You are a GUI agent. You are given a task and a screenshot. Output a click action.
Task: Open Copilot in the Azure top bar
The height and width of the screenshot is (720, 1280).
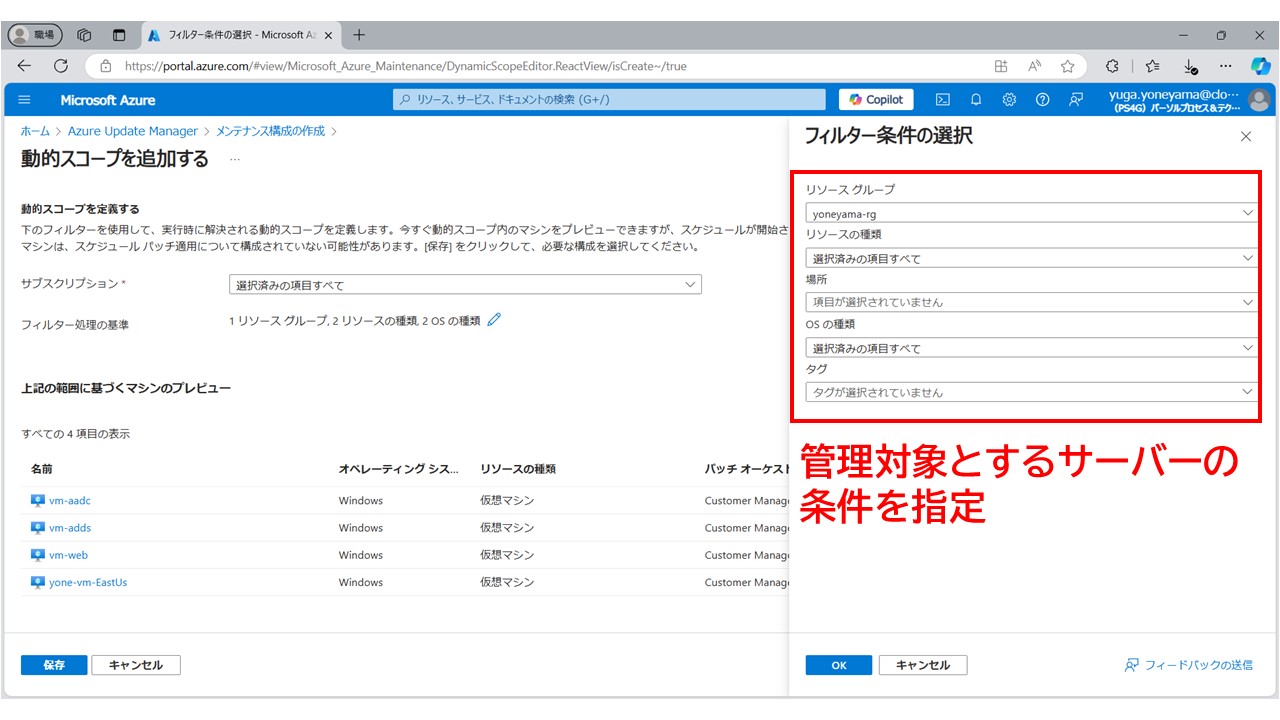click(877, 99)
